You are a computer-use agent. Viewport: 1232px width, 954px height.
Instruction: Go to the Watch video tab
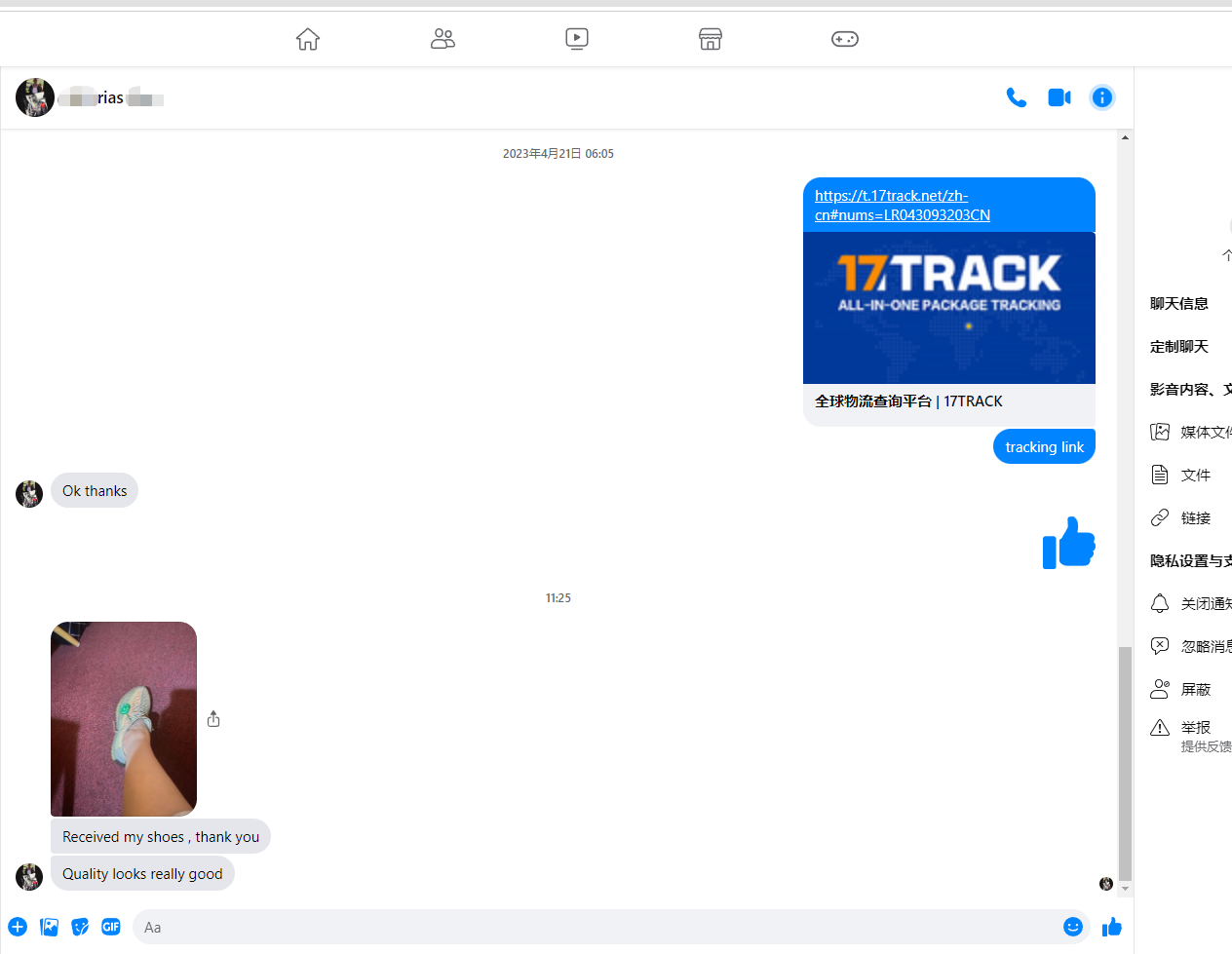(x=577, y=39)
